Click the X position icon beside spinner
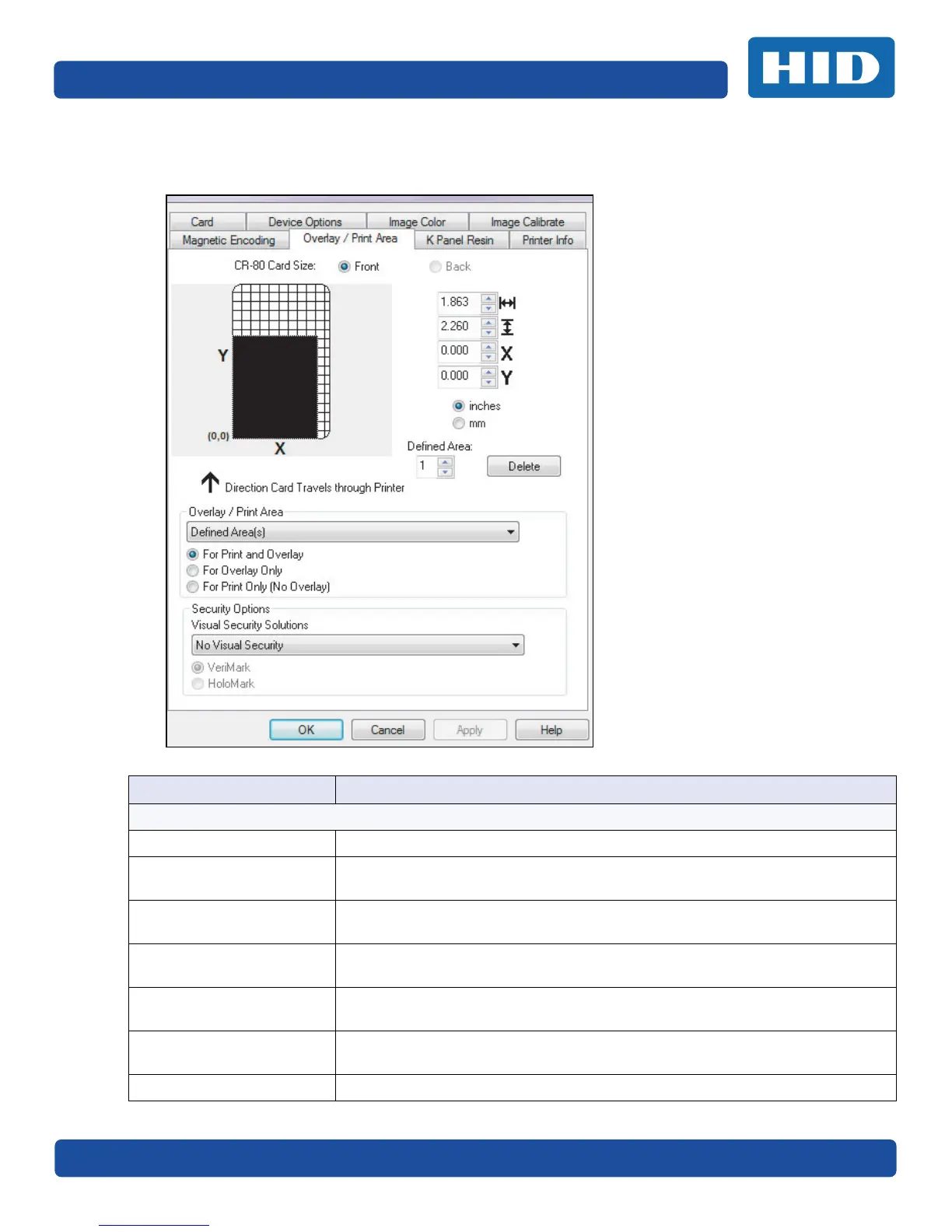The height and width of the screenshot is (1232, 952). 507,353
